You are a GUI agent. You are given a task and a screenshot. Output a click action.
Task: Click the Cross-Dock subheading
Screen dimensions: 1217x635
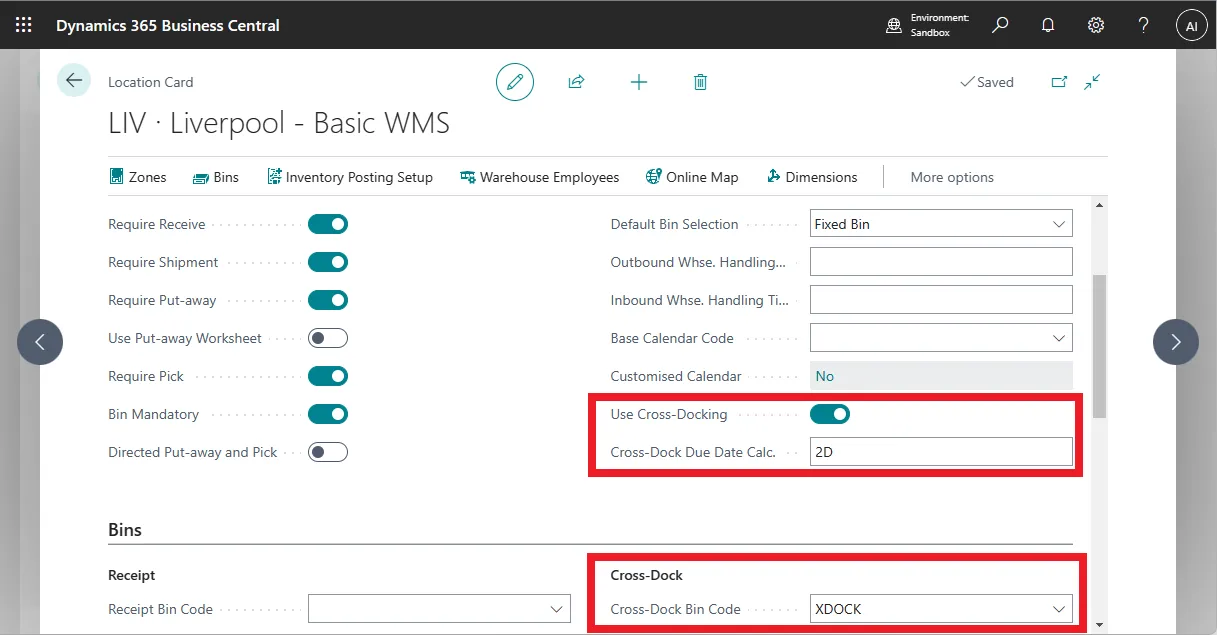click(x=647, y=576)
